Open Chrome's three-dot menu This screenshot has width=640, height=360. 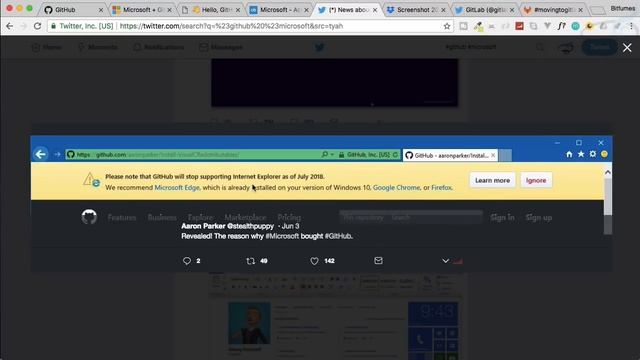tap(631, 26)
